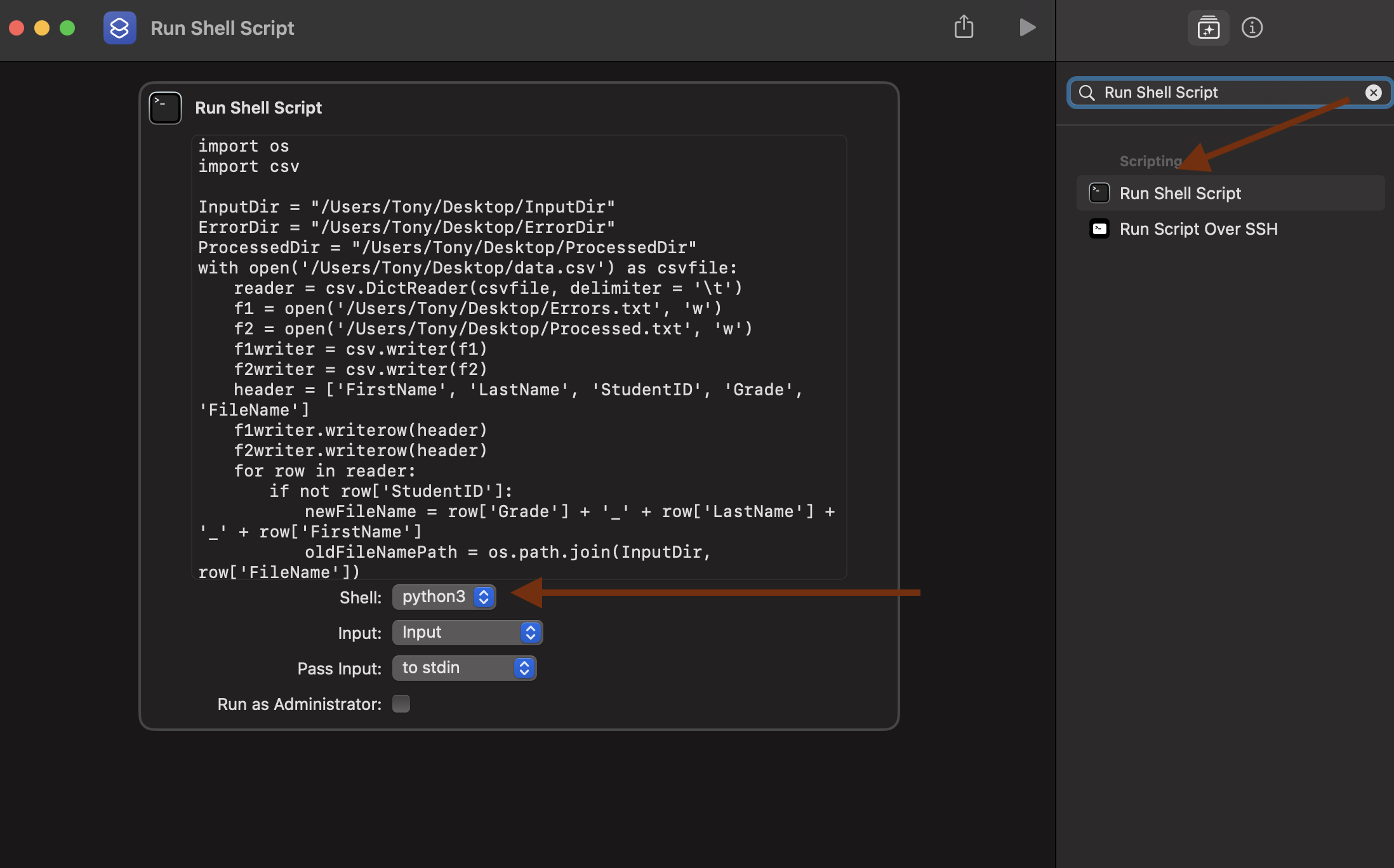The height and width of the screenshot is (868, 1394).
Task: Enable the Run as Administrator checkbox
Action: 401,704
